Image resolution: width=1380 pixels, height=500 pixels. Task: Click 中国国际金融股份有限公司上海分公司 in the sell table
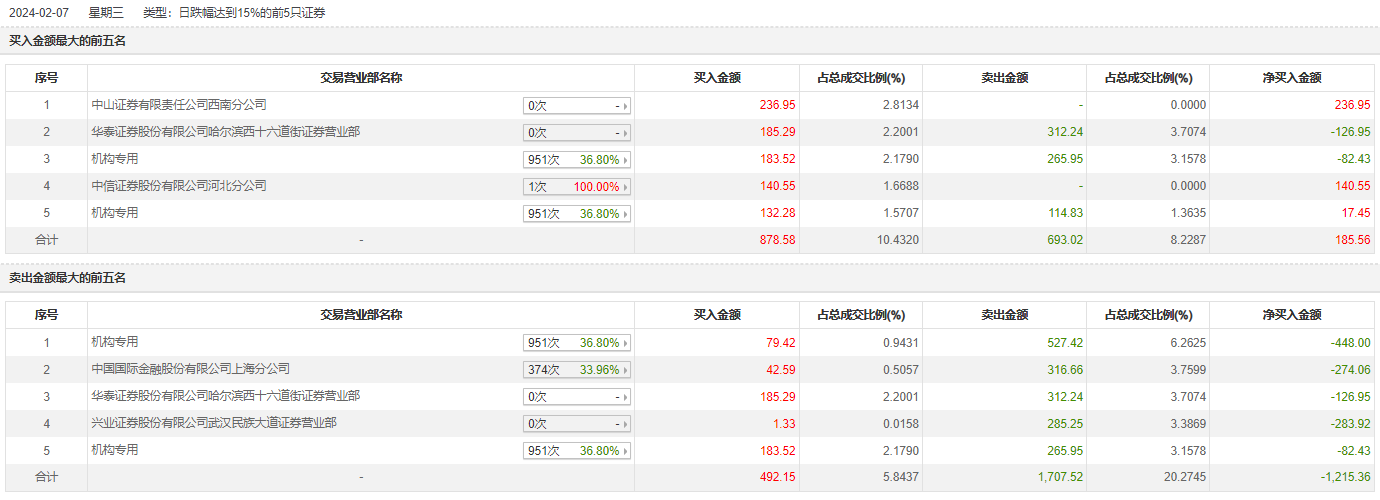coord(190,368)
